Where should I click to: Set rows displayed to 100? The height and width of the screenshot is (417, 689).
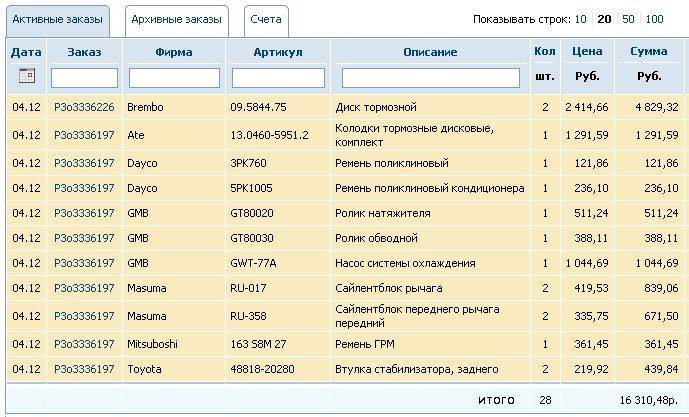click(654, 19)
